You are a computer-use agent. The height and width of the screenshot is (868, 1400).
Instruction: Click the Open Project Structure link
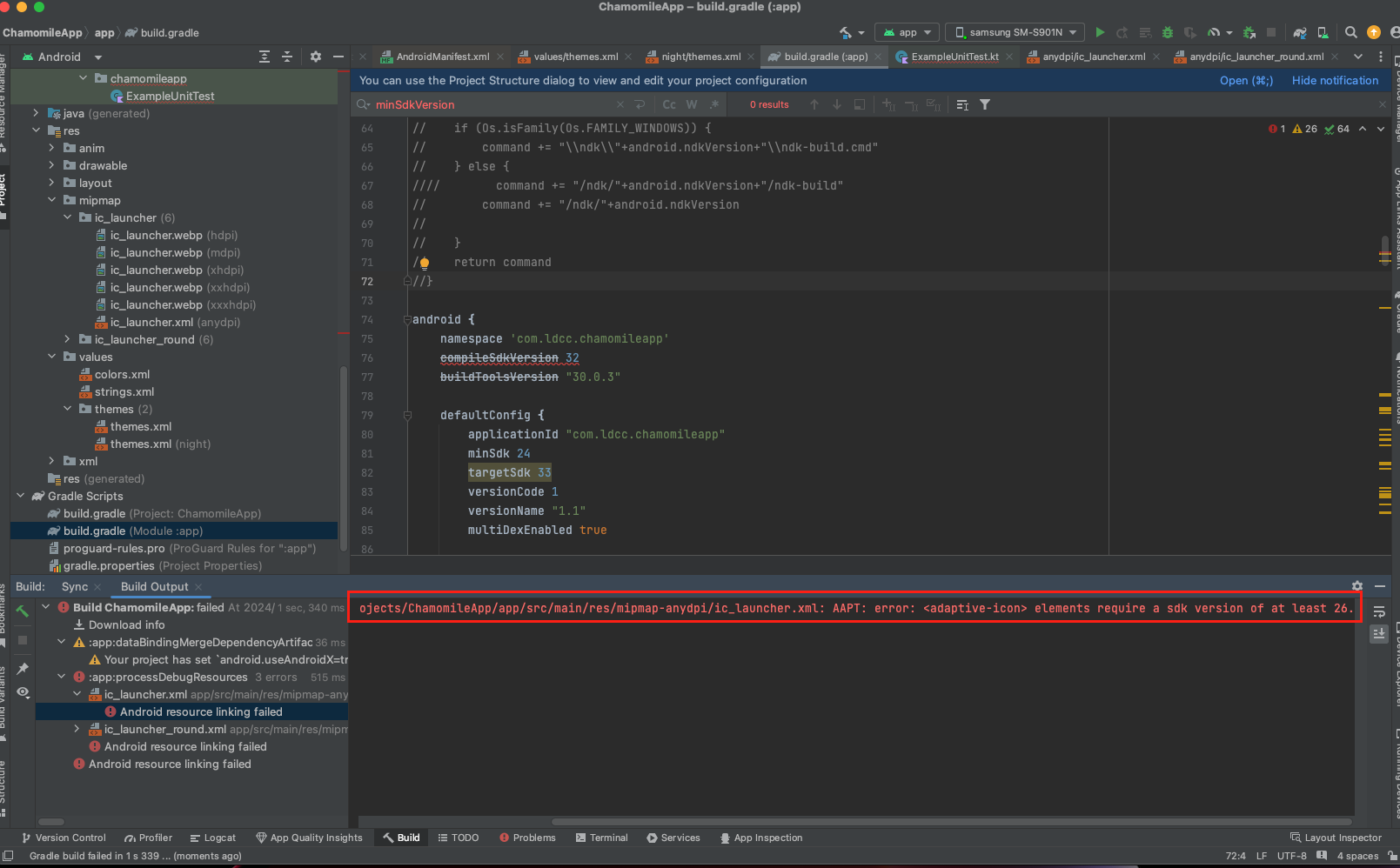(x=1245, y=80)
